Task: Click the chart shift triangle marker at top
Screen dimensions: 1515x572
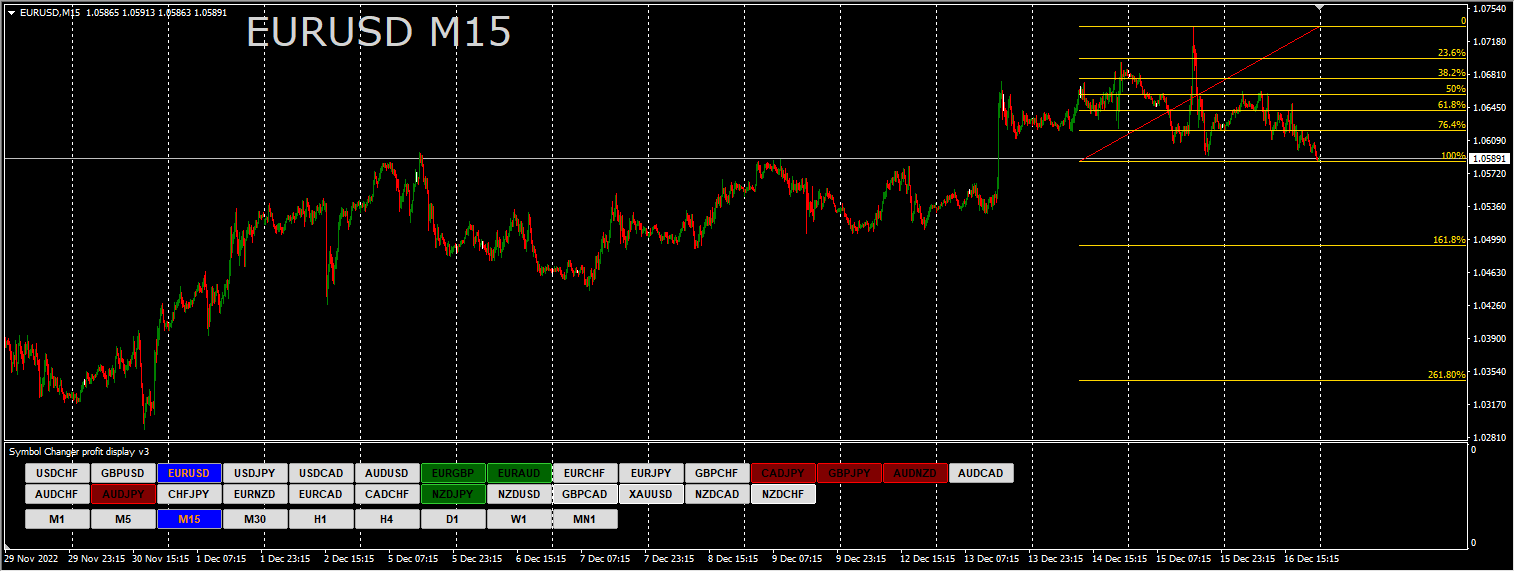Action: (x=1319, y=8)
